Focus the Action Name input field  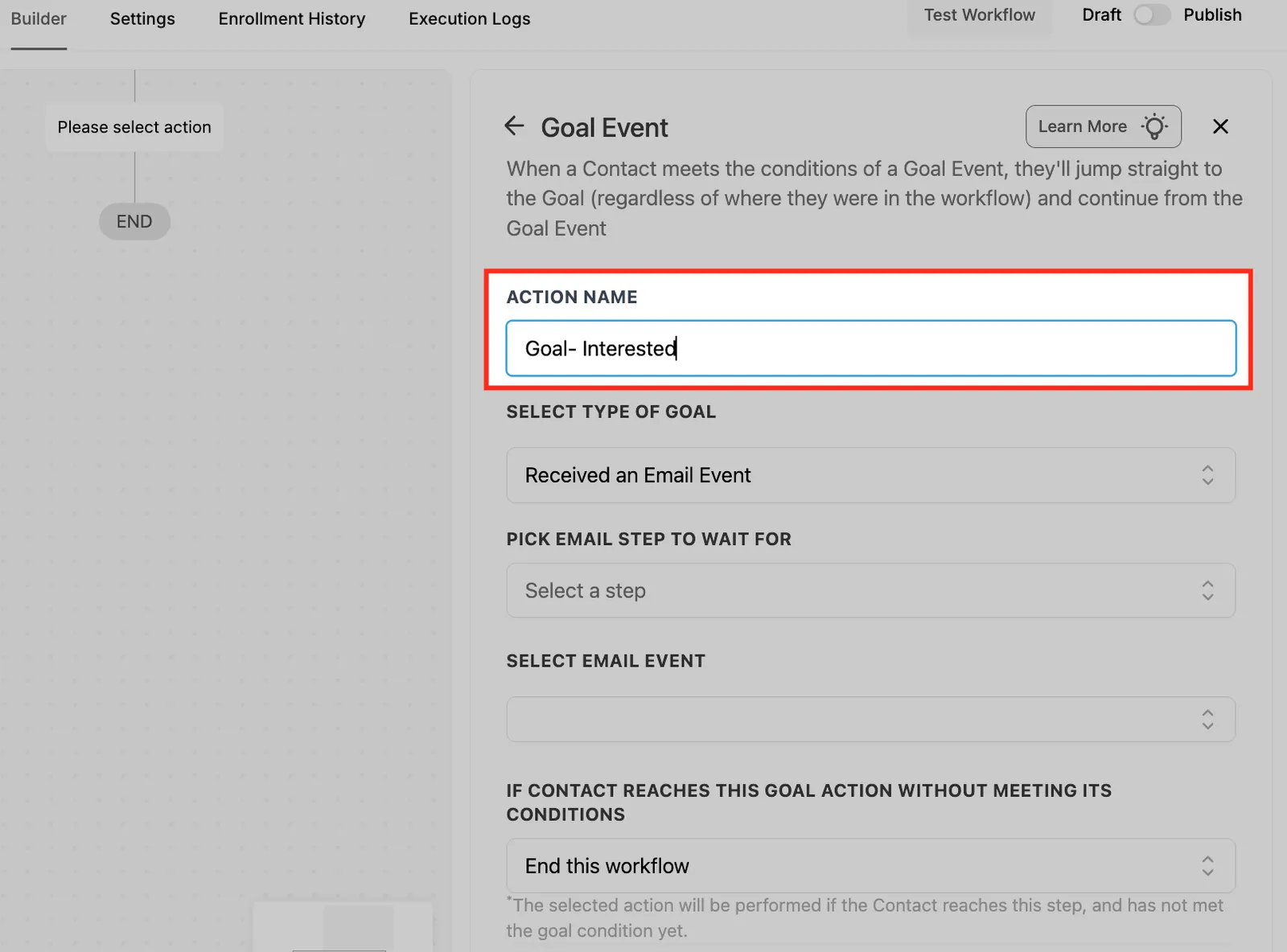point(870,348)
